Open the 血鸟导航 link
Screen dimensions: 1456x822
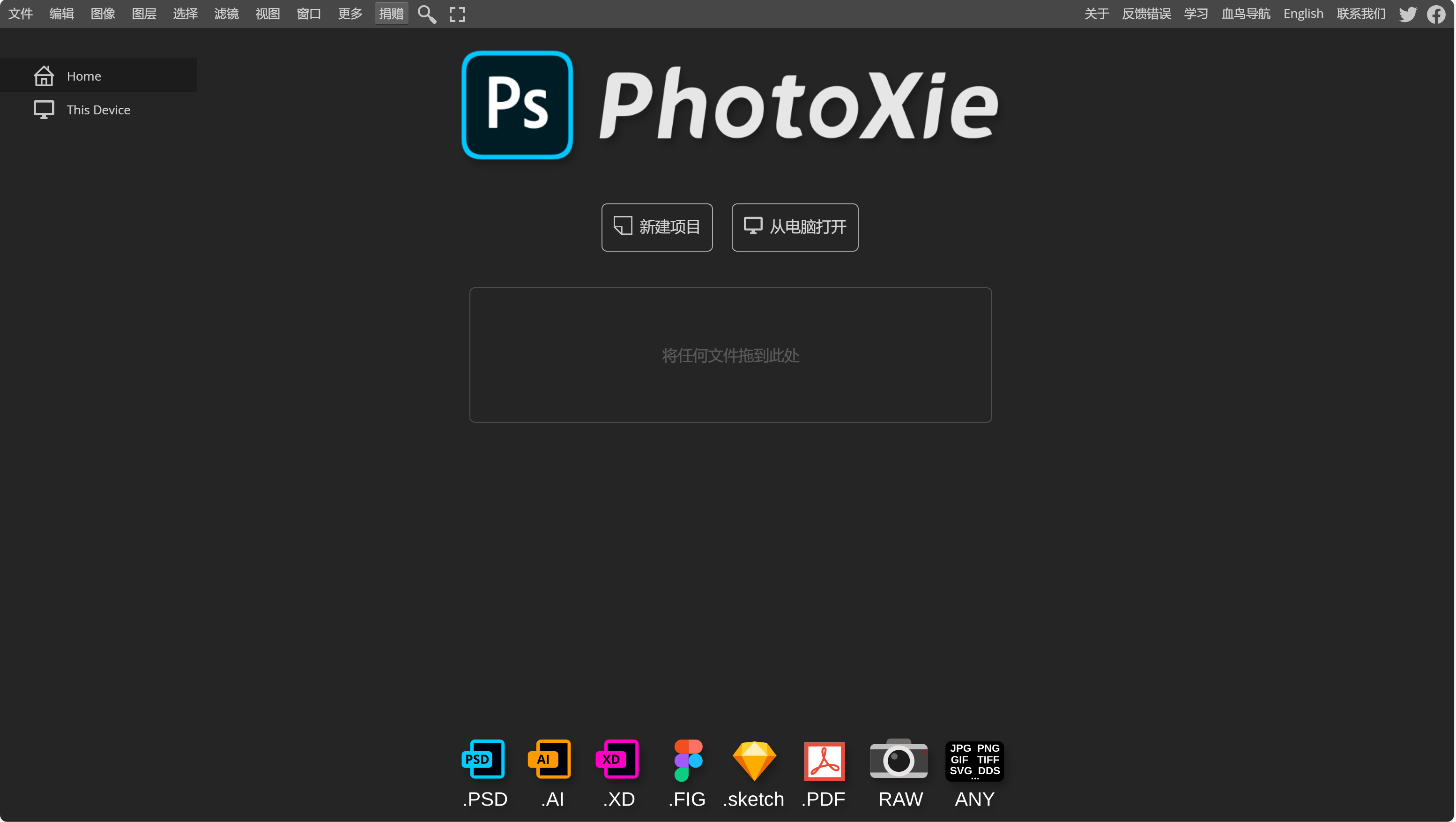click(1246, 14)
